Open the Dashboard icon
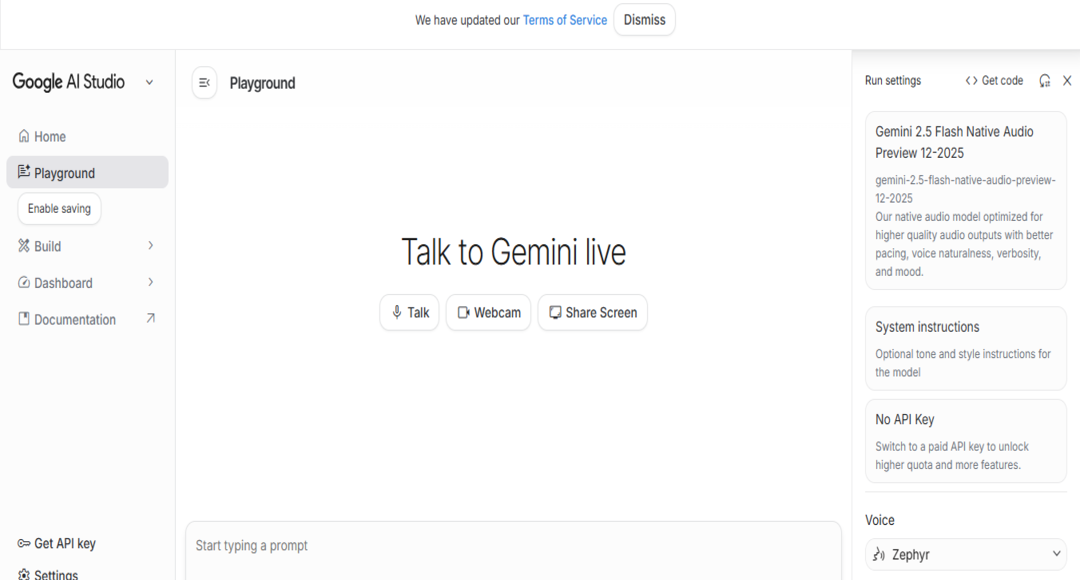1080x580 pixels. click(22, 282)
